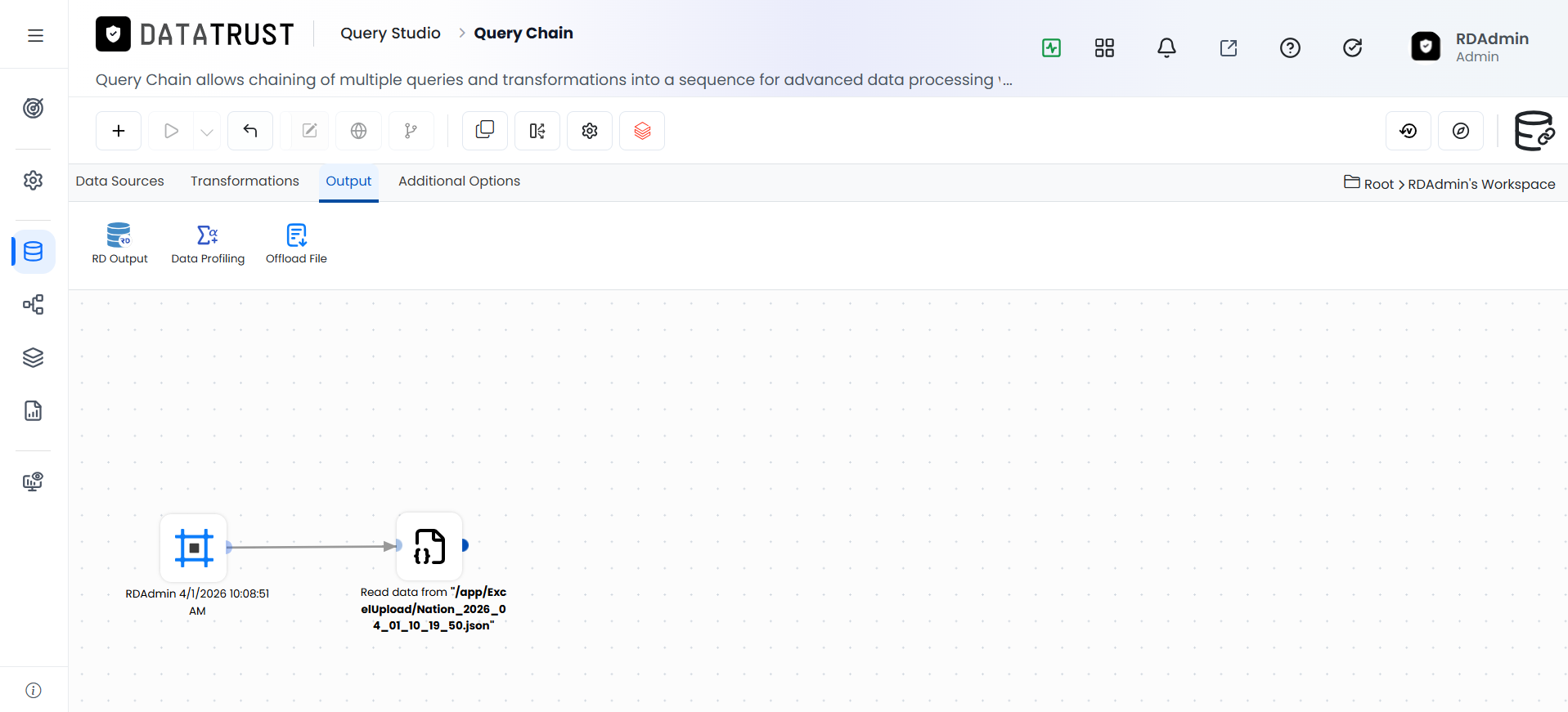Viewport: 1568px width, 712px height.
Task: Open the toolbar settings gear
Action: click(x=590, y=131)
